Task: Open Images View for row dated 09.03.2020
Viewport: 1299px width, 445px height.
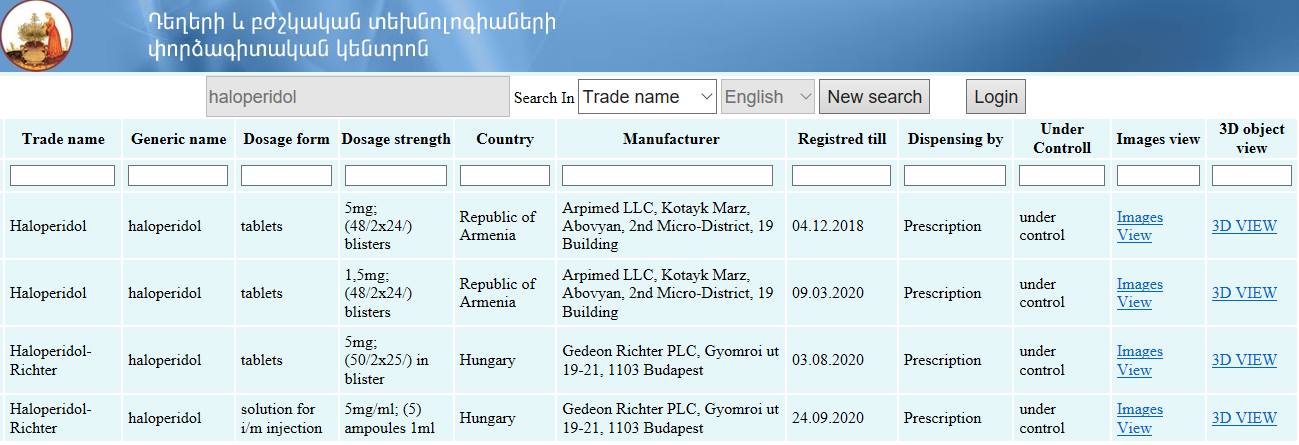Action: 1139,293
